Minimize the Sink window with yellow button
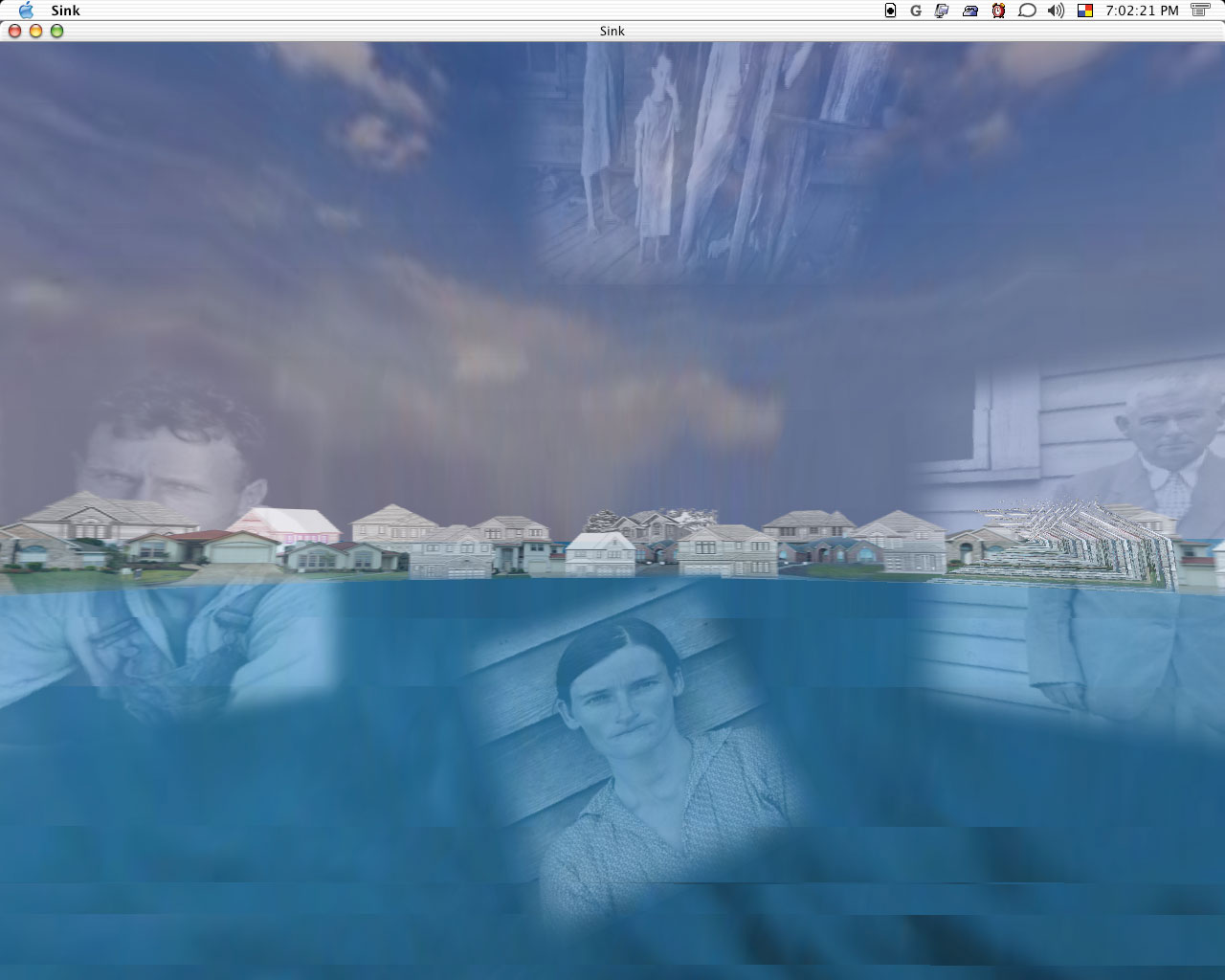This screenshot has width=1225, height=980. coord(35,31)
